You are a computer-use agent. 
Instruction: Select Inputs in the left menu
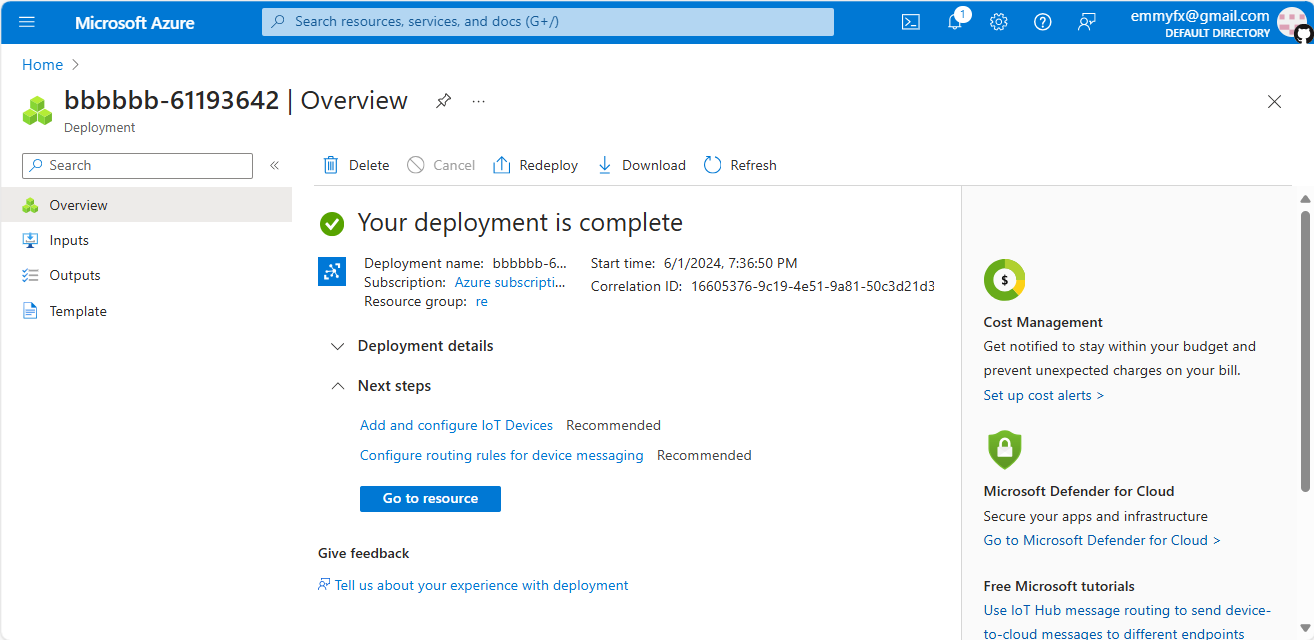point(69,240)
